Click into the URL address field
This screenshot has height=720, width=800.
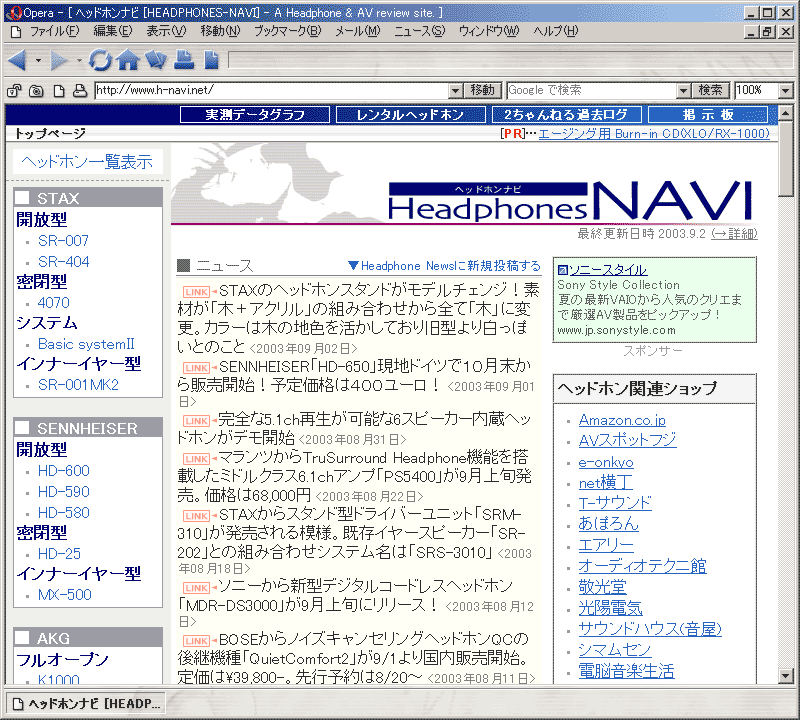tap(272, 91)
